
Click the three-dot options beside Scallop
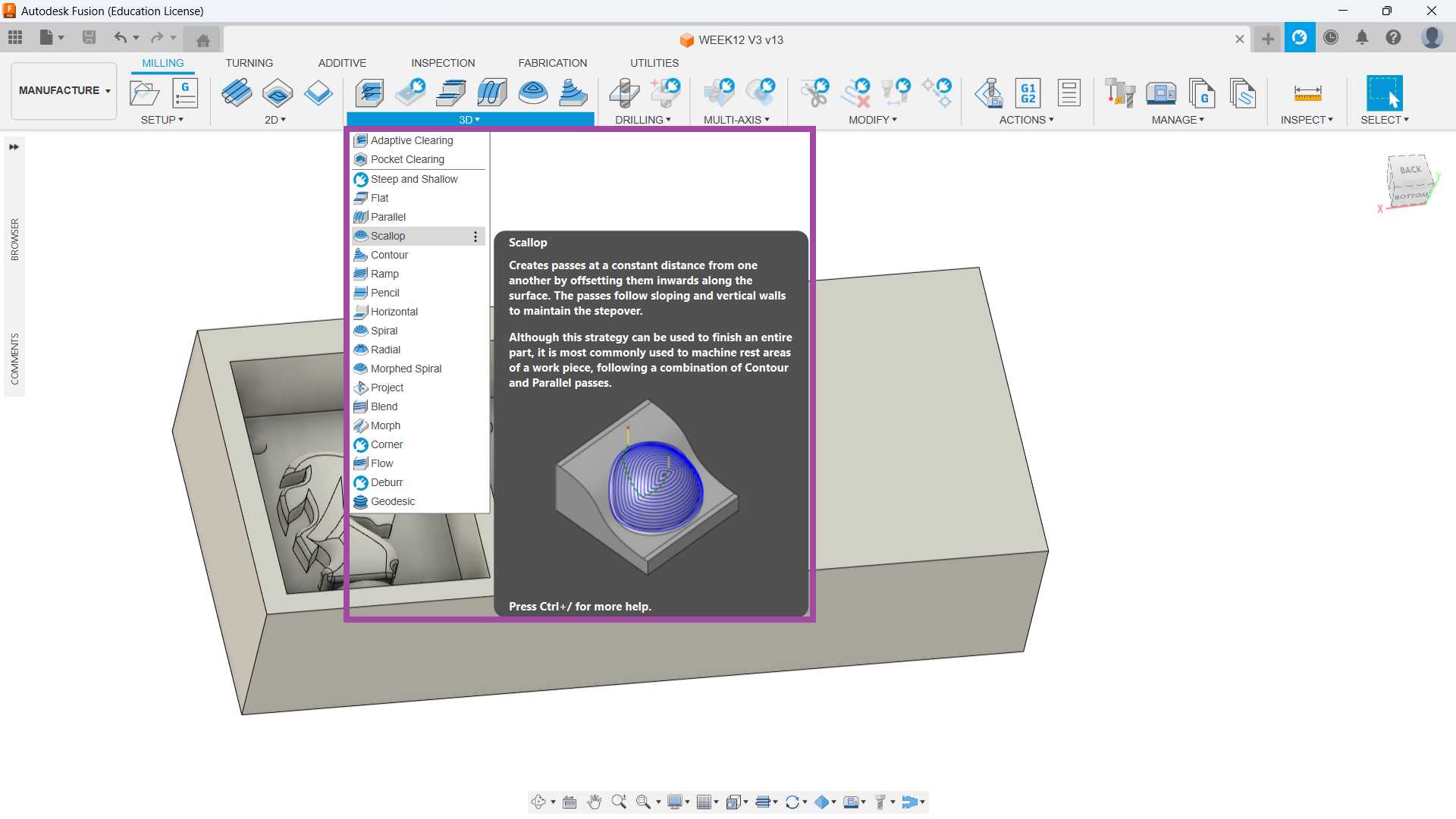pyautogui.click(x=475, y=237)
